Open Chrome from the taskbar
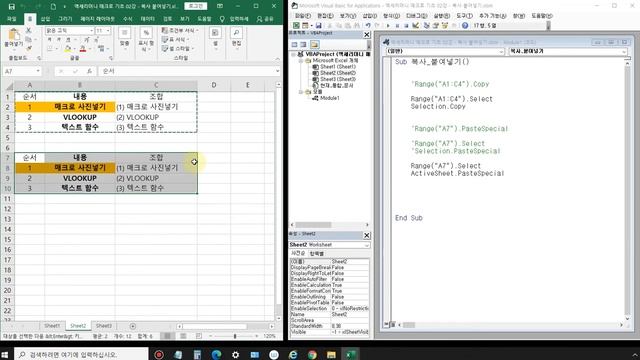The image size is (640, 360). click(x=312, y=355)
